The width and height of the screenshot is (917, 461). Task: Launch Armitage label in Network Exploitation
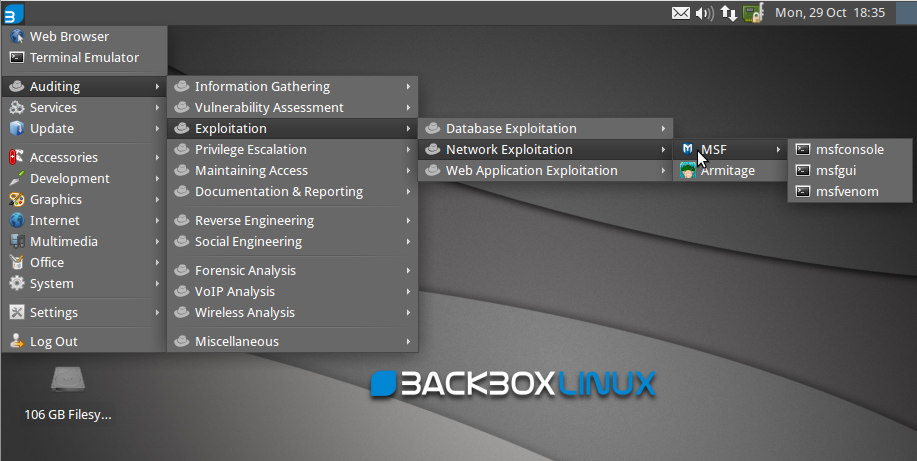(728, 171)
